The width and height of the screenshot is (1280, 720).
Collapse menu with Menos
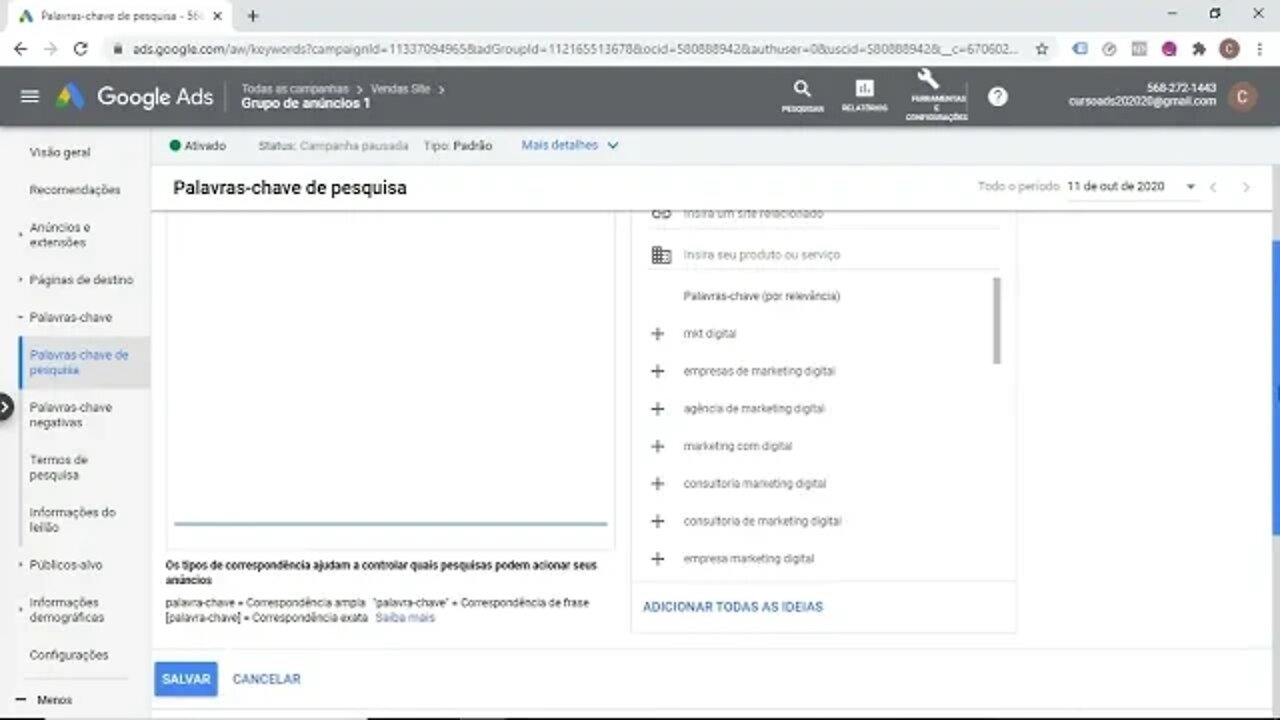pyautogui.click(x=44, y=700)
